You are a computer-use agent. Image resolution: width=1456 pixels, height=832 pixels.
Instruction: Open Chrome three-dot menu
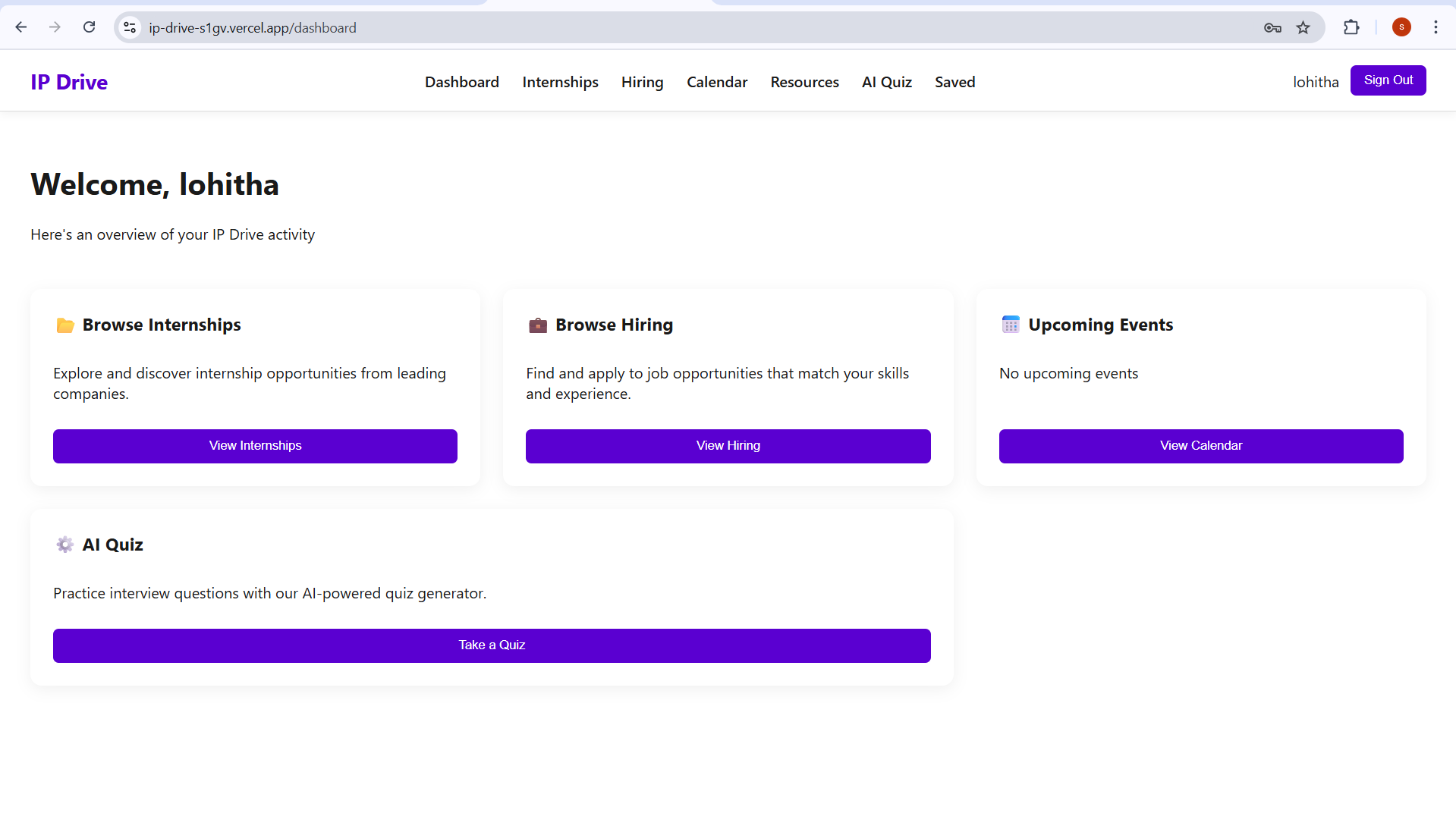point(1436,27)
